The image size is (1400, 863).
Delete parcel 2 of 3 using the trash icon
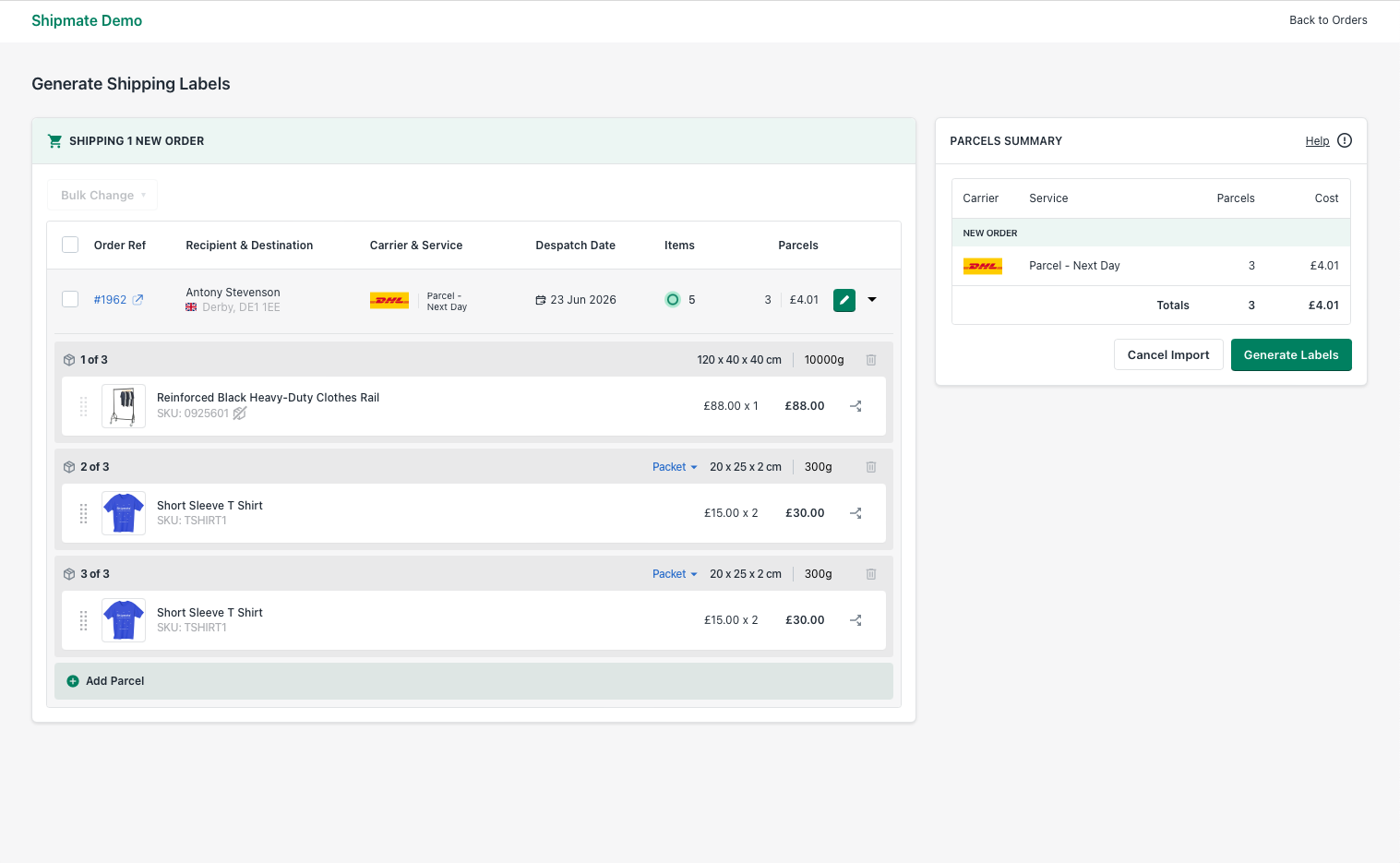[x=871, y=467]
